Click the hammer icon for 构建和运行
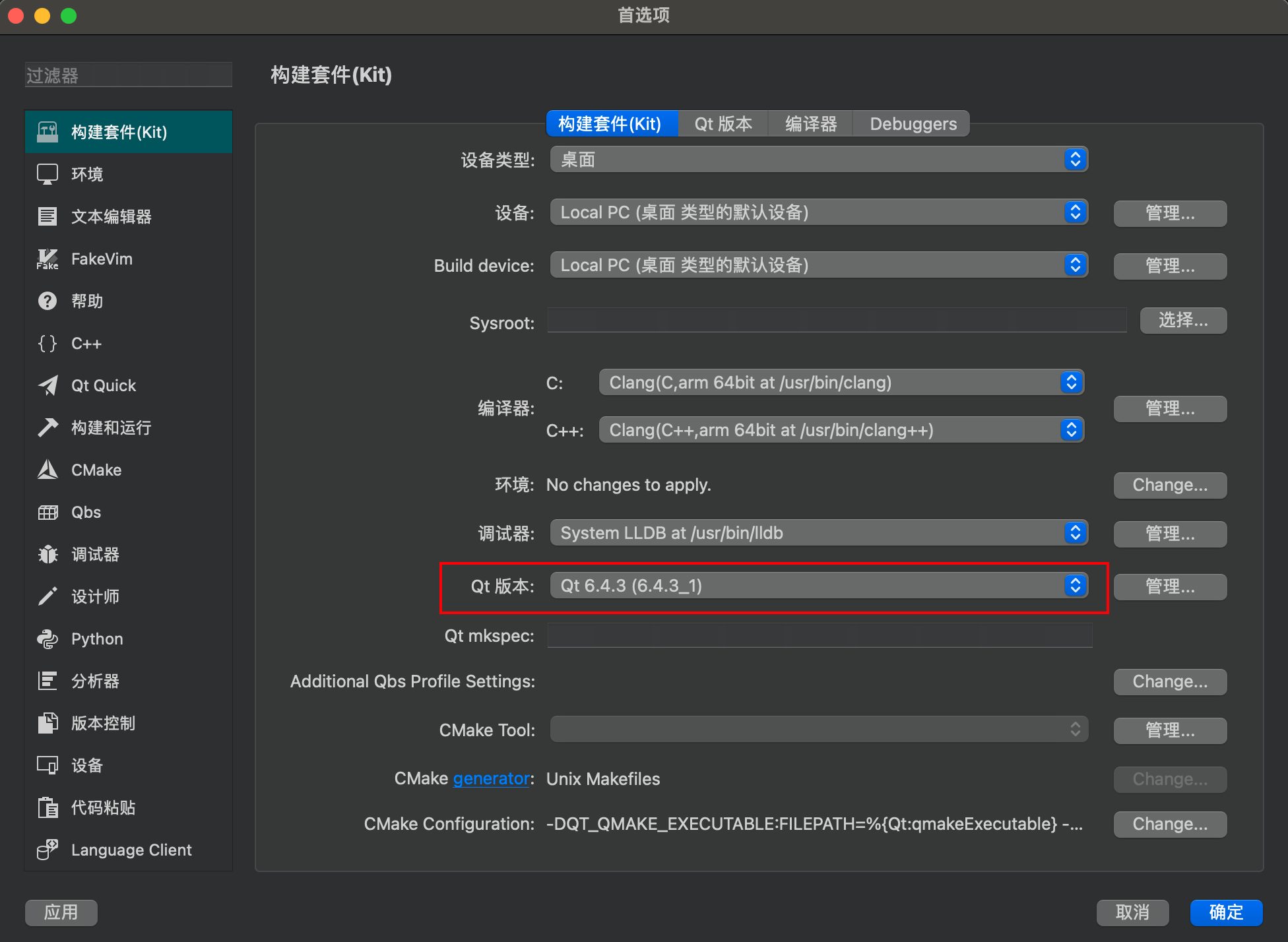This screenshot has width=1288, height=942. pos(48,427)
